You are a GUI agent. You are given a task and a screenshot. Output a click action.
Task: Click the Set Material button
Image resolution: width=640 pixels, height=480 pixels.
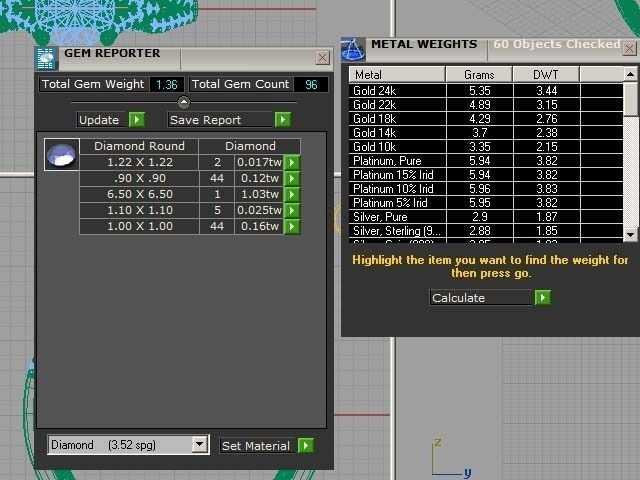258,445
